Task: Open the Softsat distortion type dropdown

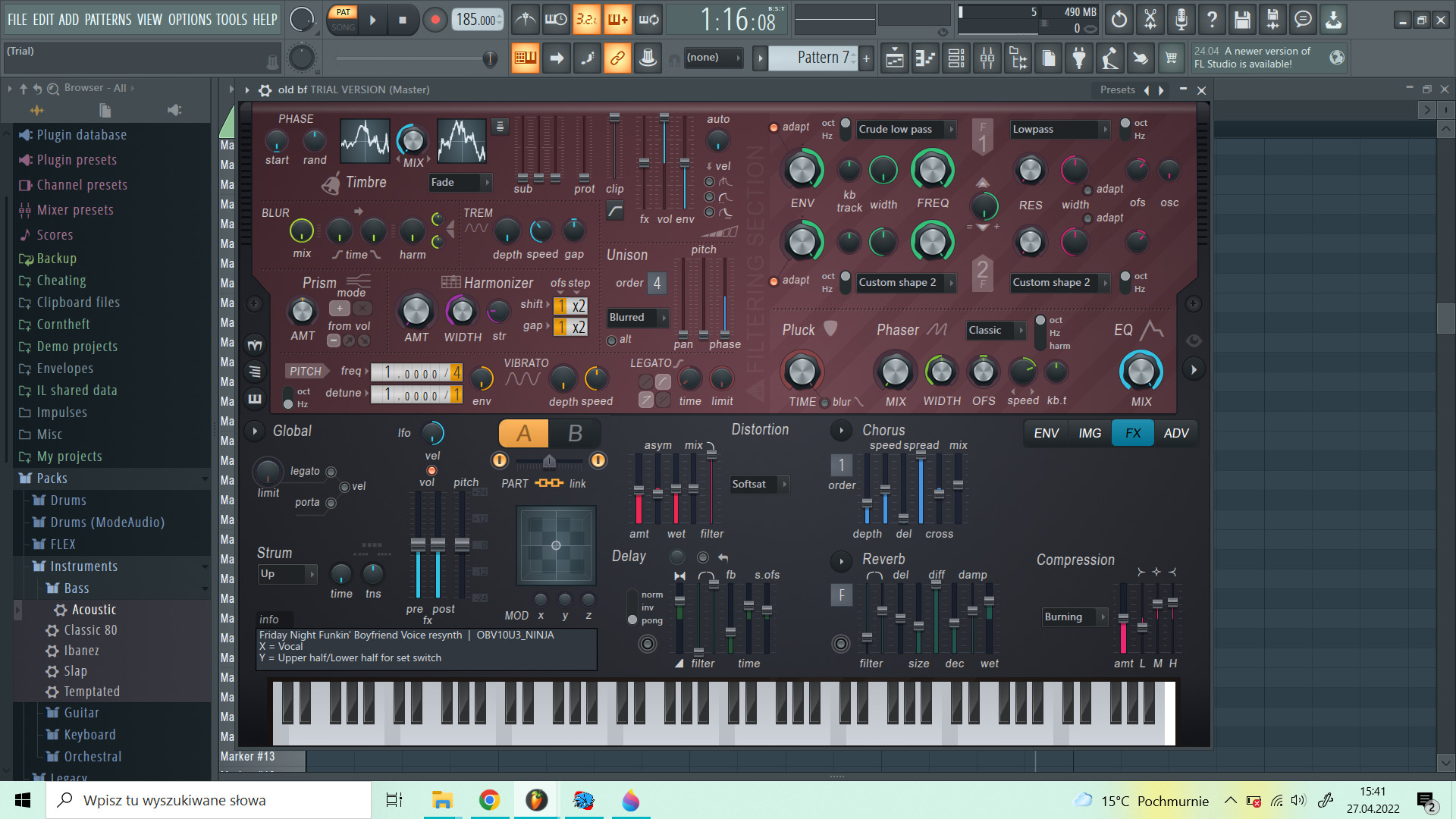Action: click(x=759, y=484)
